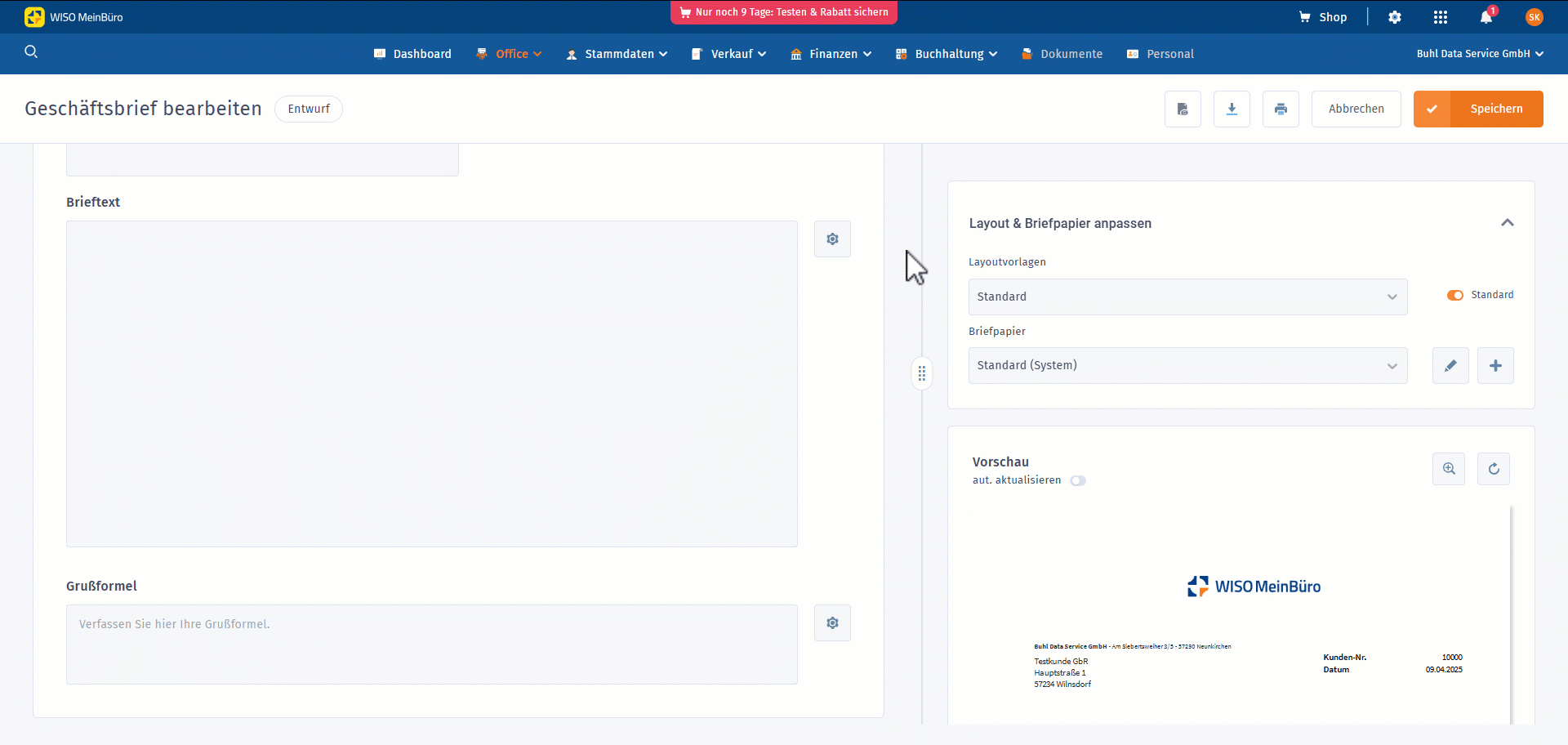Open the Briefpapier dropdown
The width and height of the screenshot is (1568, 745).
click(1187, 366)
